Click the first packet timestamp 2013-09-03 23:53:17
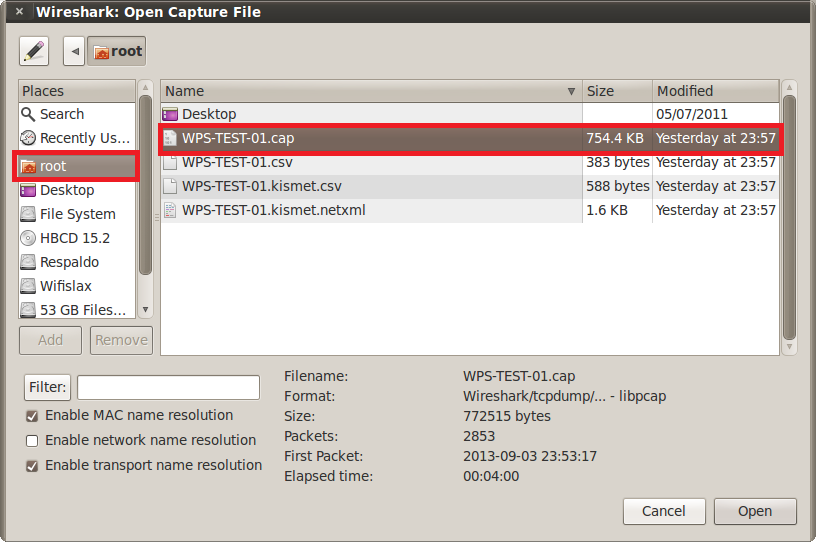The image size is (816, 542). coord(530,456)
